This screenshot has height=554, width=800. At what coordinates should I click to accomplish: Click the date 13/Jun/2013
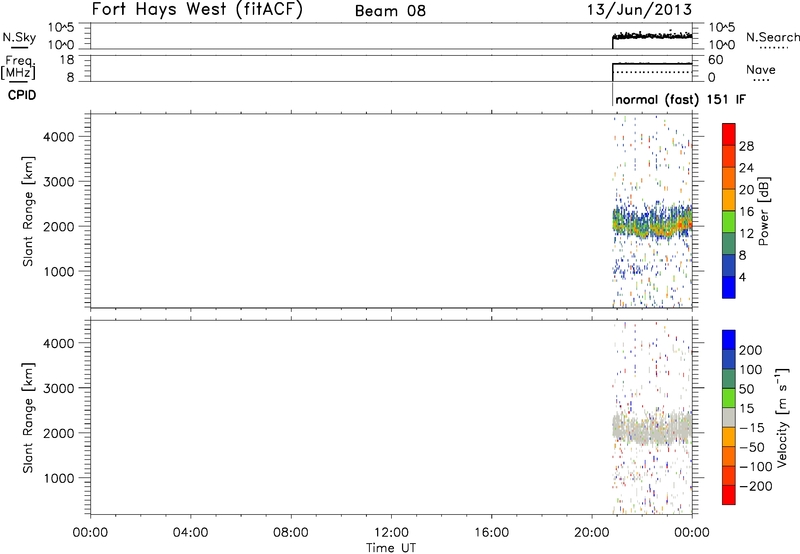[639, 10]
